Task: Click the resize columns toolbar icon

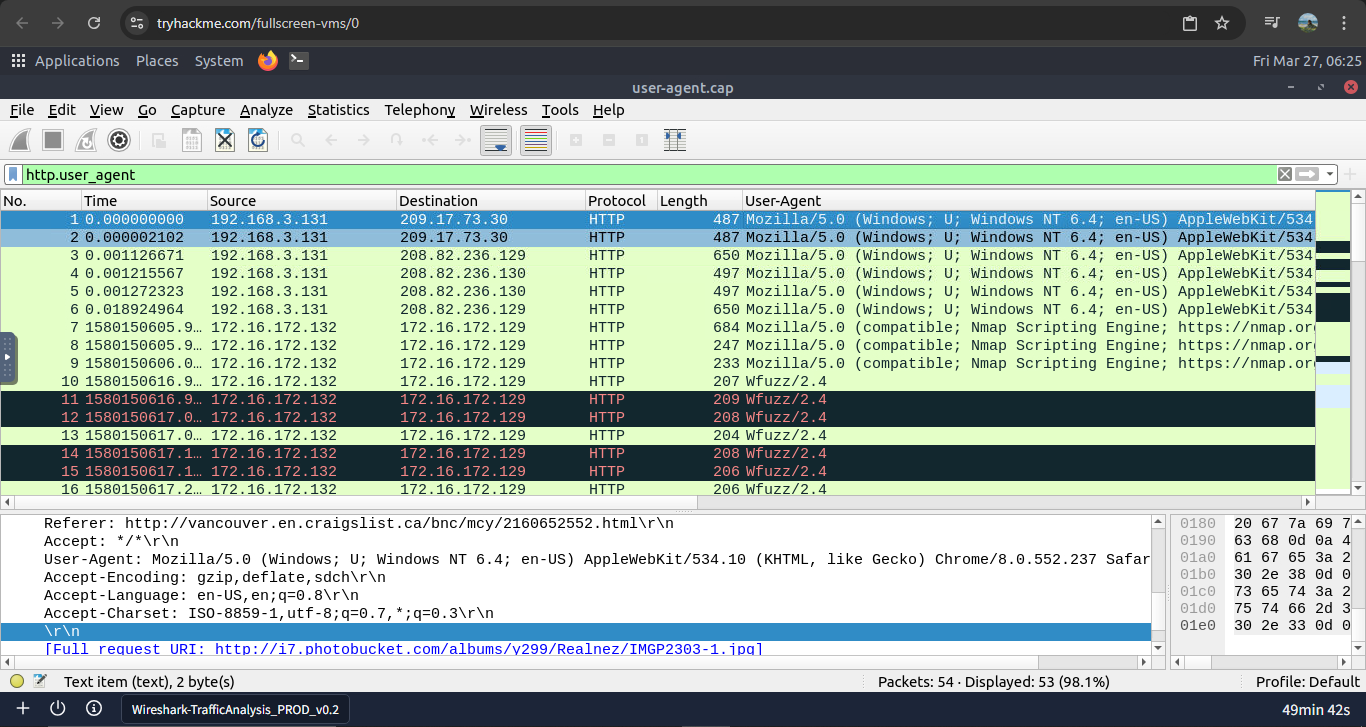Action: pos(675,141)
